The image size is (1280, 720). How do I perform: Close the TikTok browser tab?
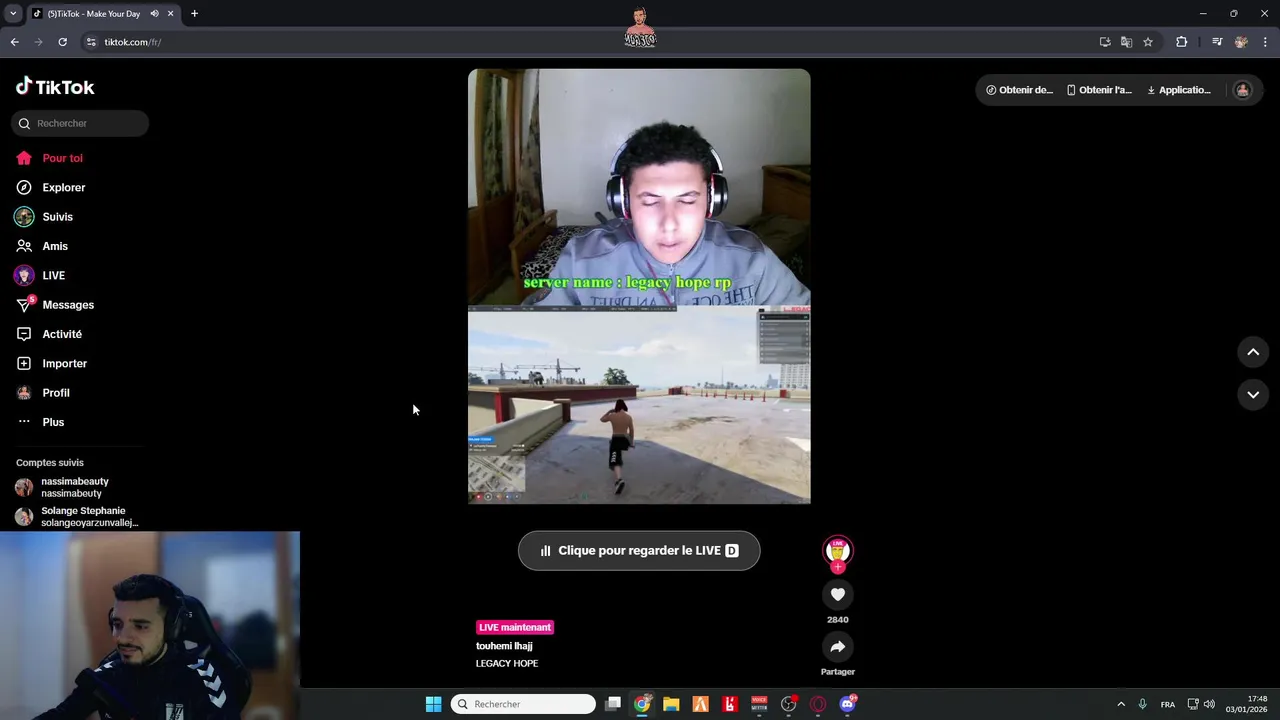pyautogui.click(x=171, y=14)
